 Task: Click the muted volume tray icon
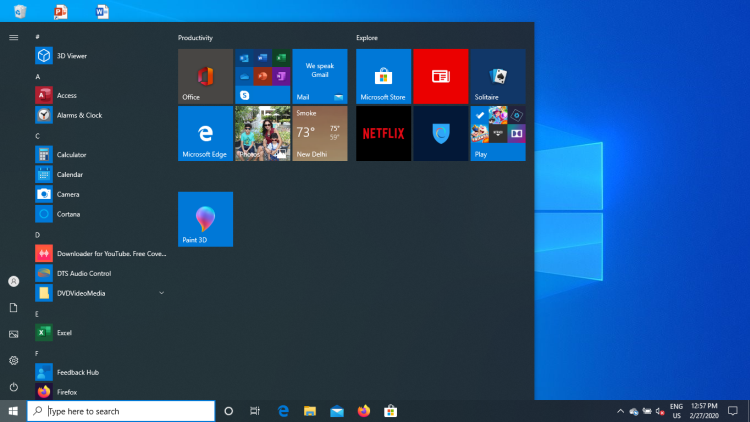660,411
